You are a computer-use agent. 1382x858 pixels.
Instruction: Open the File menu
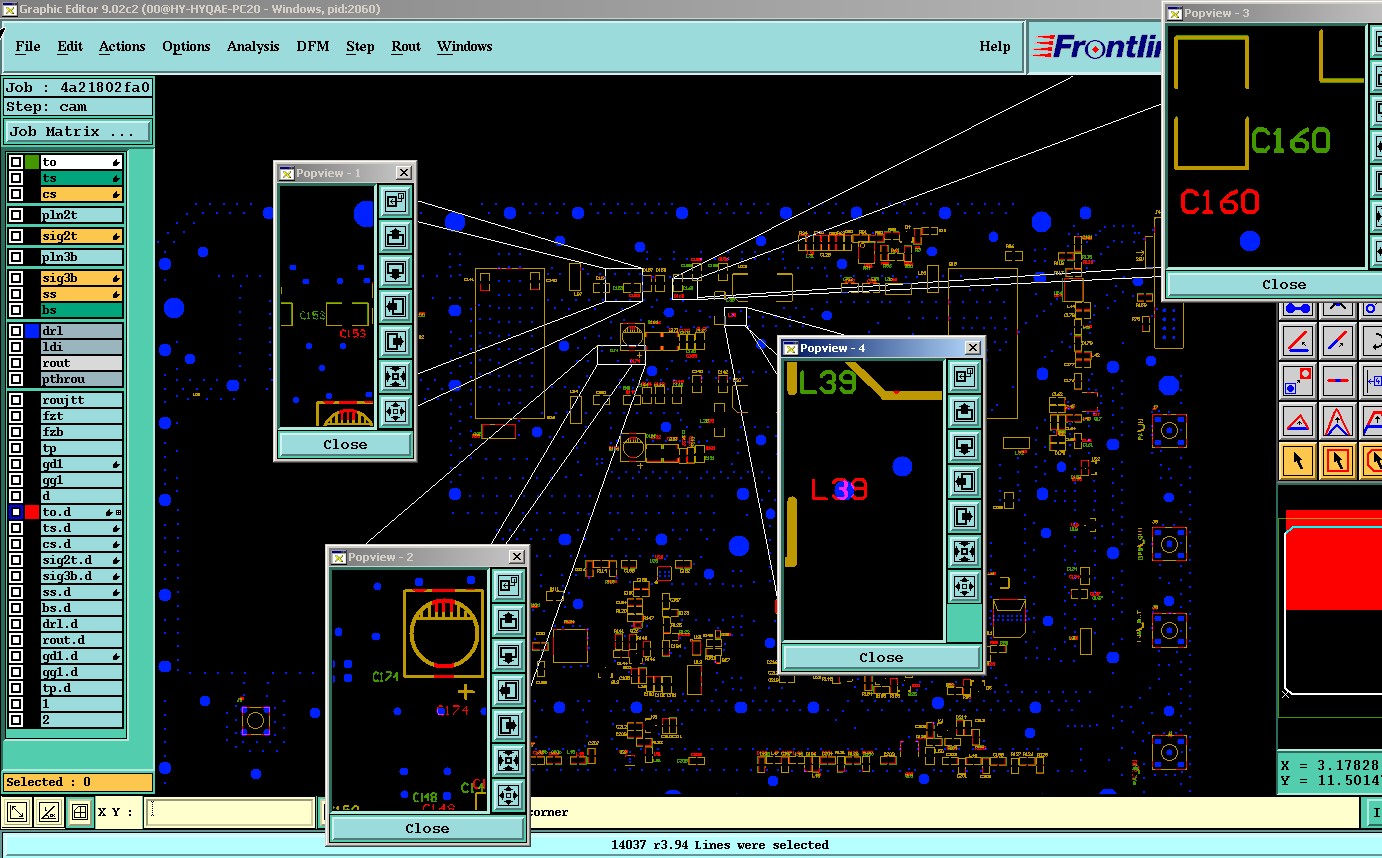pyautogui.click(x=28, y=46)
